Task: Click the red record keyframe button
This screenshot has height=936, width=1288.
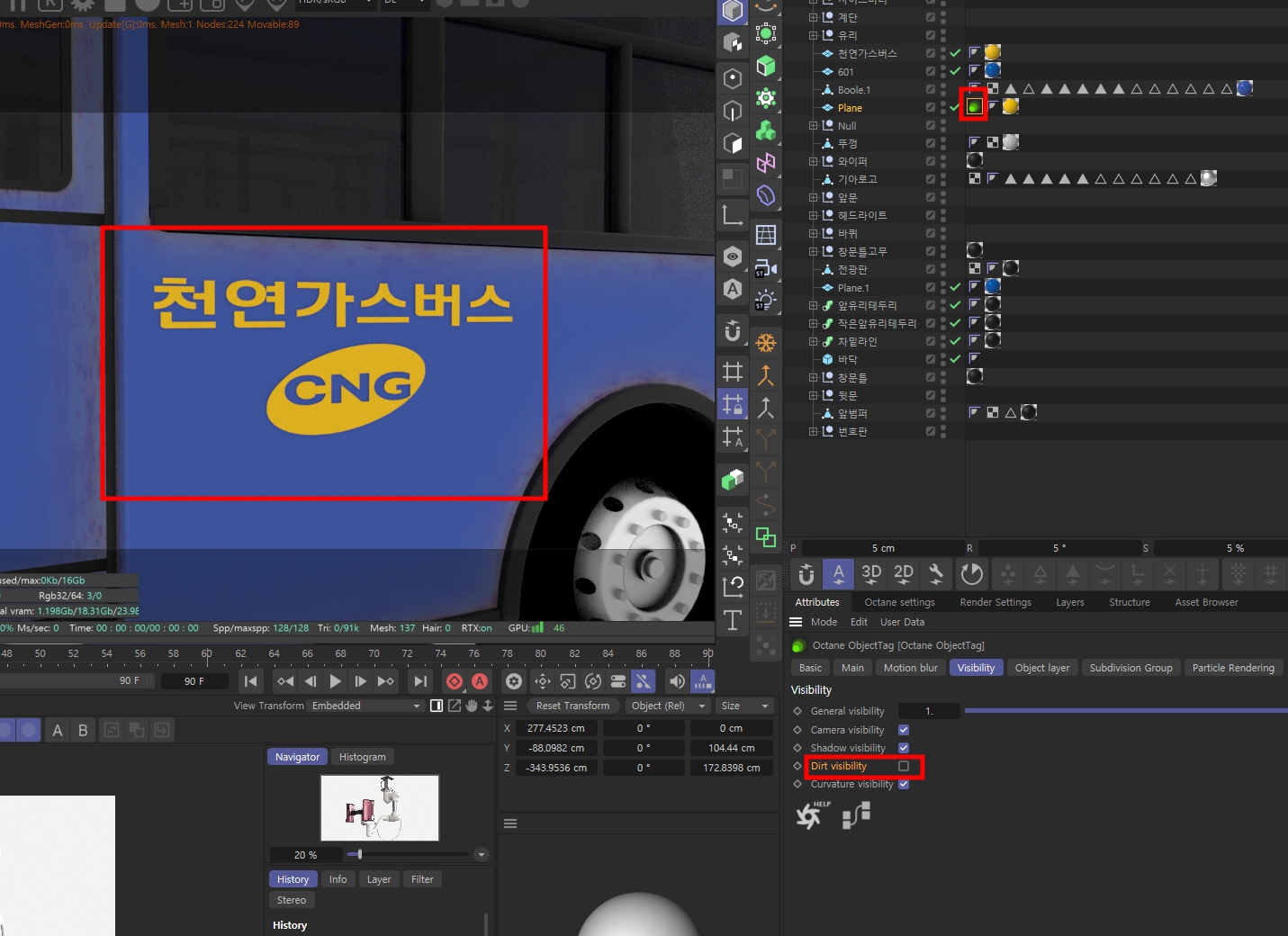Action: pos(455,681)
